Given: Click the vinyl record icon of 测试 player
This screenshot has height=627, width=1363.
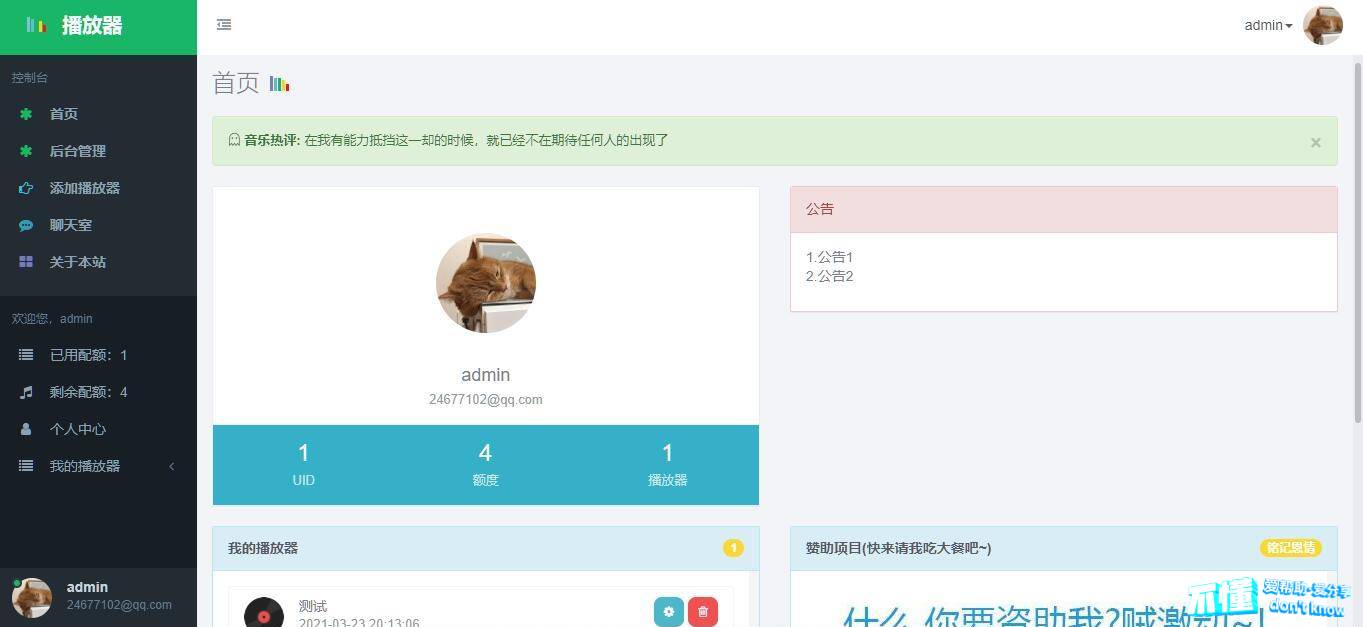Looking at the screenshot, I should tap(264, 613).
